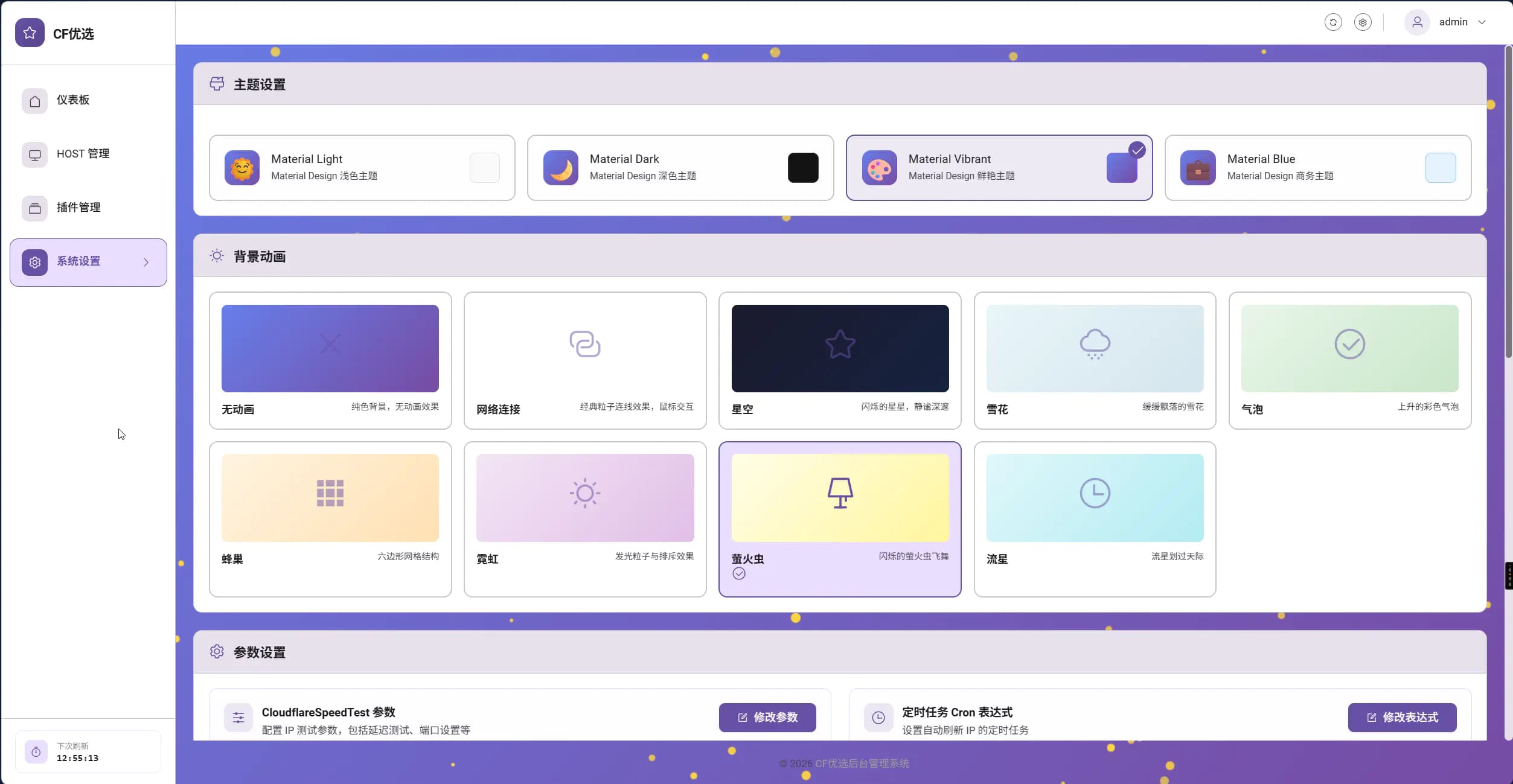Expand the 系统设置 chevron arrow
Image resolution: width=1513 pixels, height=784 pixels.
click(x=146, y=262)
